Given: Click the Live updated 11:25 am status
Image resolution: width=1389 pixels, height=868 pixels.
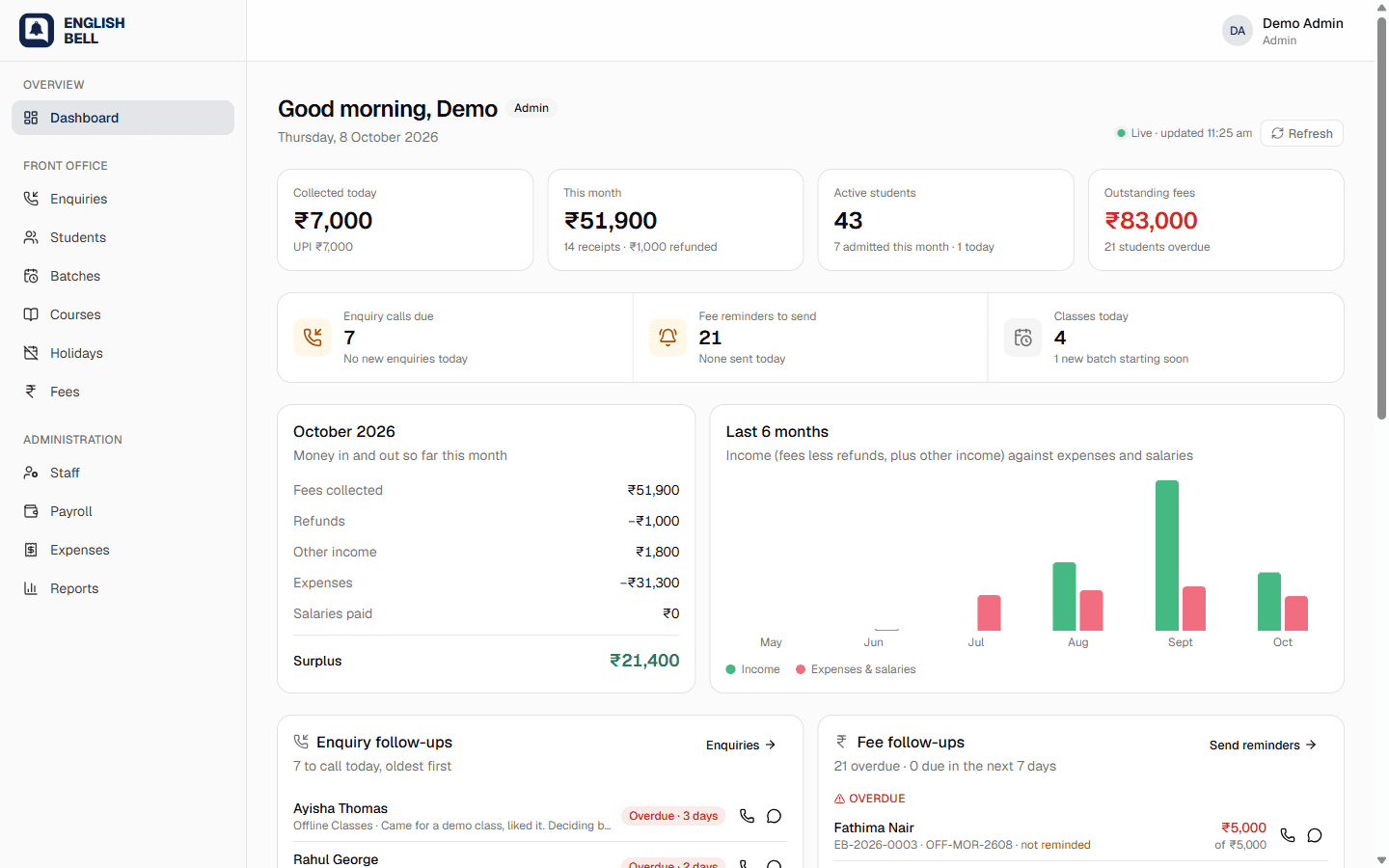Looking at the screenshot, I should point(1185,133).
